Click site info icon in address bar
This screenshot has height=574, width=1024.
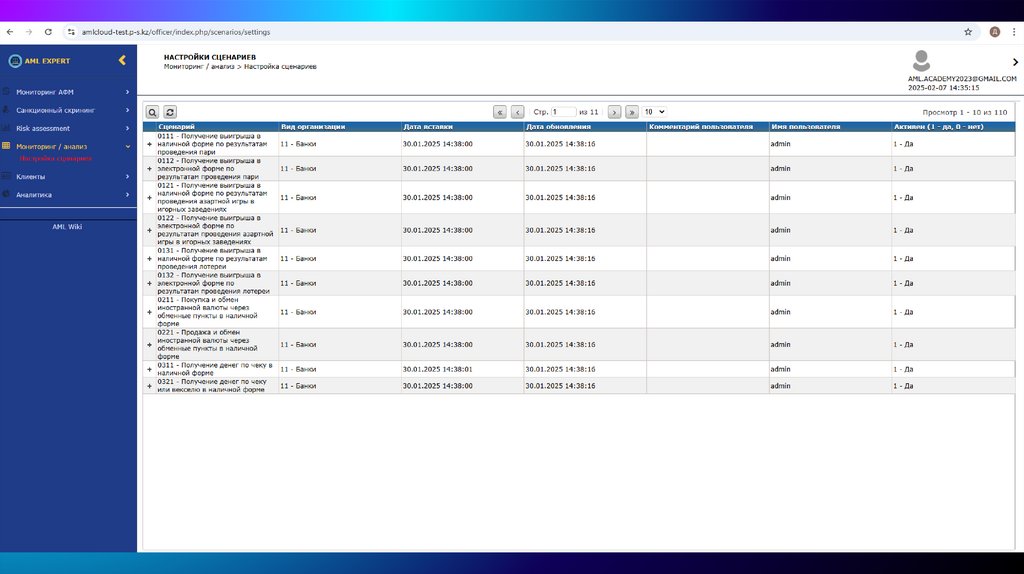click(71, 32)
